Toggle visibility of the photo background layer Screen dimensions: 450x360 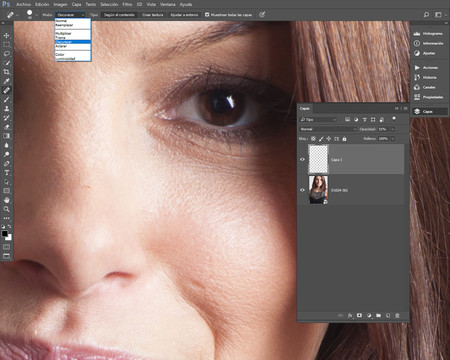pos(302,190)
